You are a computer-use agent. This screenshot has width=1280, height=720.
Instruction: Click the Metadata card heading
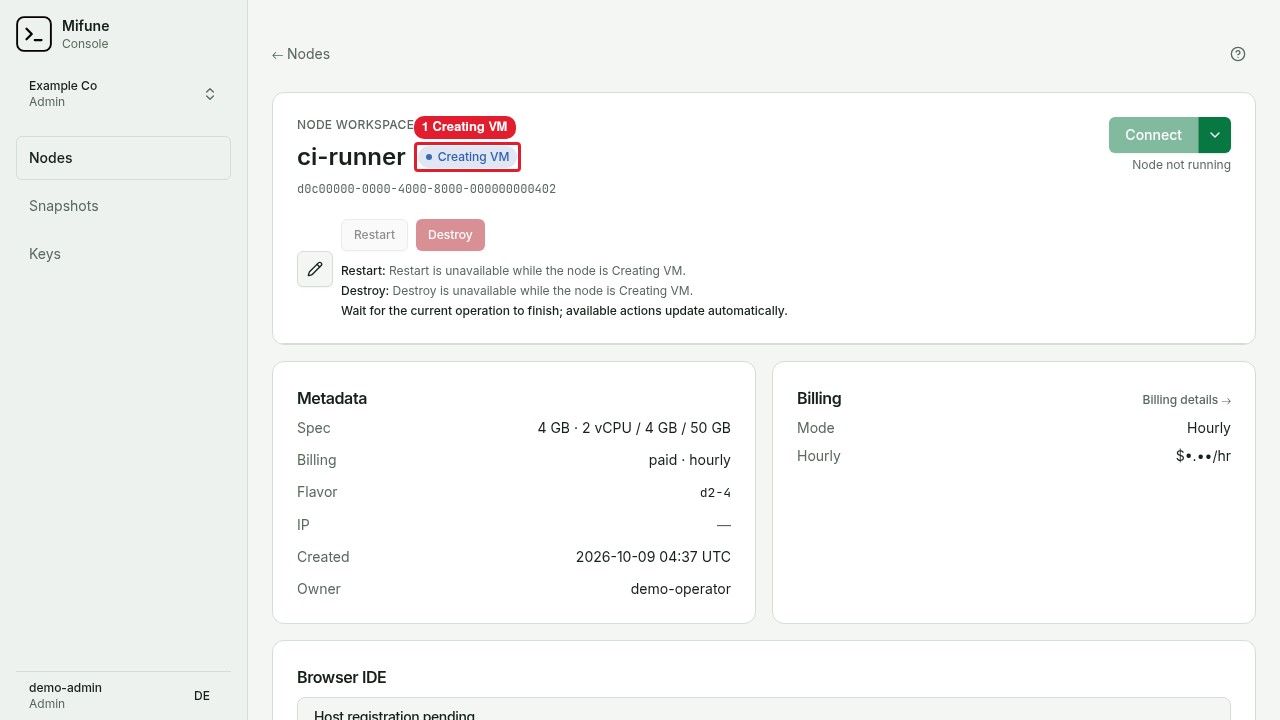point(332,398)
